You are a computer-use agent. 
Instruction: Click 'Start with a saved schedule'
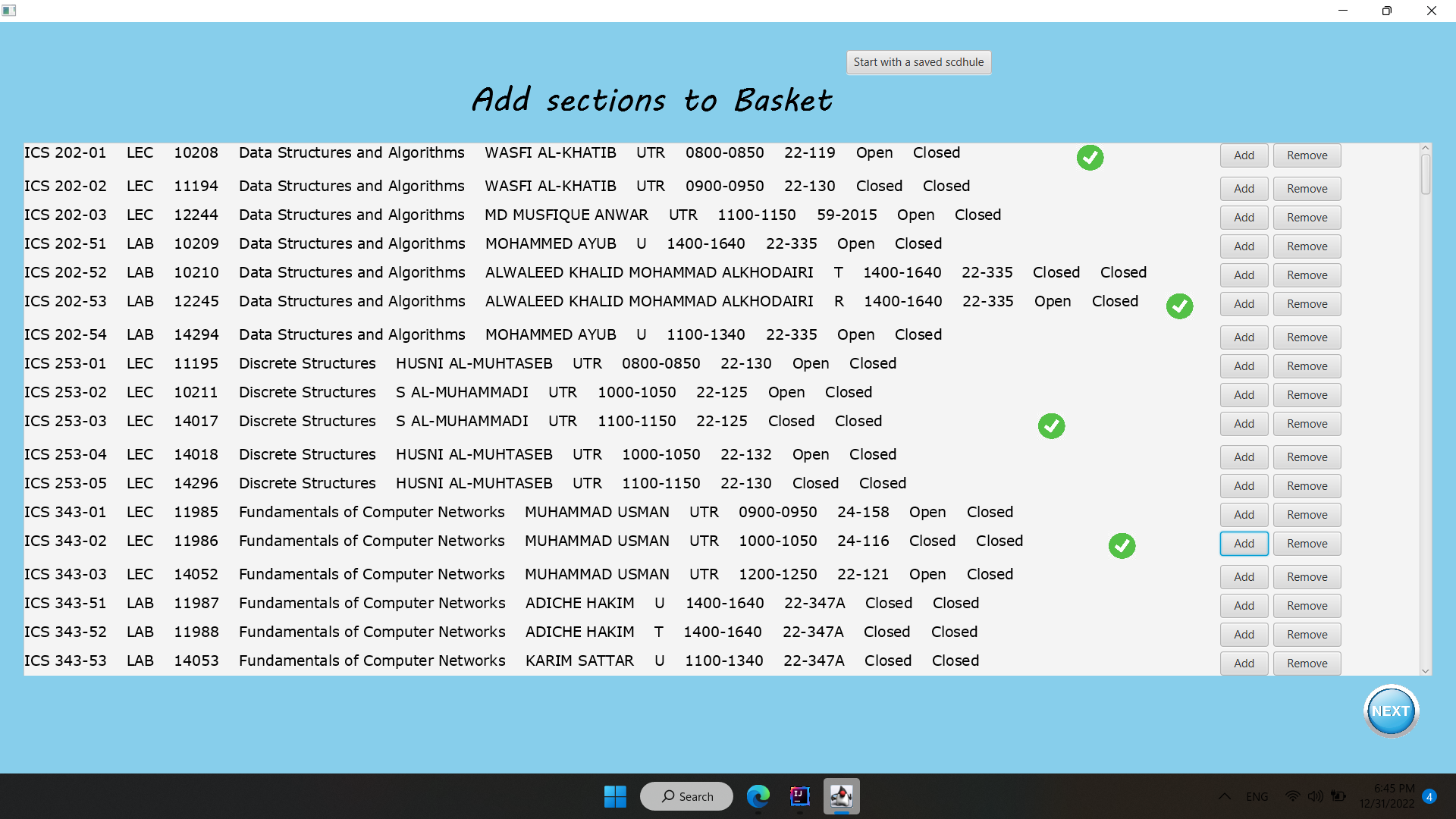pyautogui.click(x=918, y=62)
